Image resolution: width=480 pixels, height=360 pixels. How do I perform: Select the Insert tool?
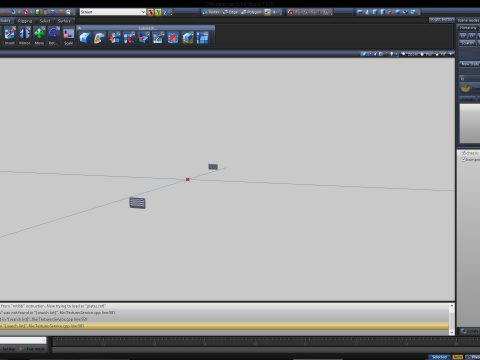pos(10,36)
